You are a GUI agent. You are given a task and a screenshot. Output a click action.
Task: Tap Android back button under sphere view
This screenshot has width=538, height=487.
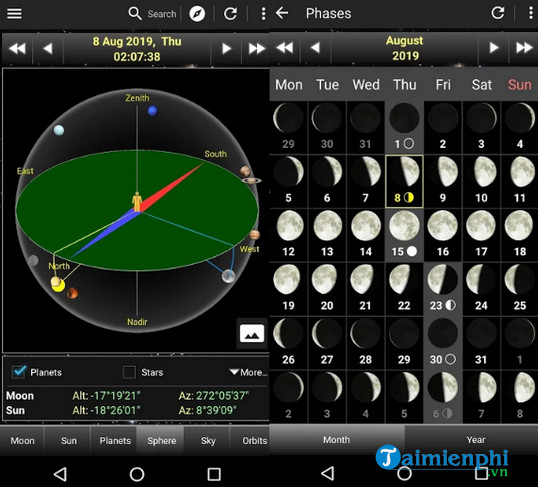[60, 474]
